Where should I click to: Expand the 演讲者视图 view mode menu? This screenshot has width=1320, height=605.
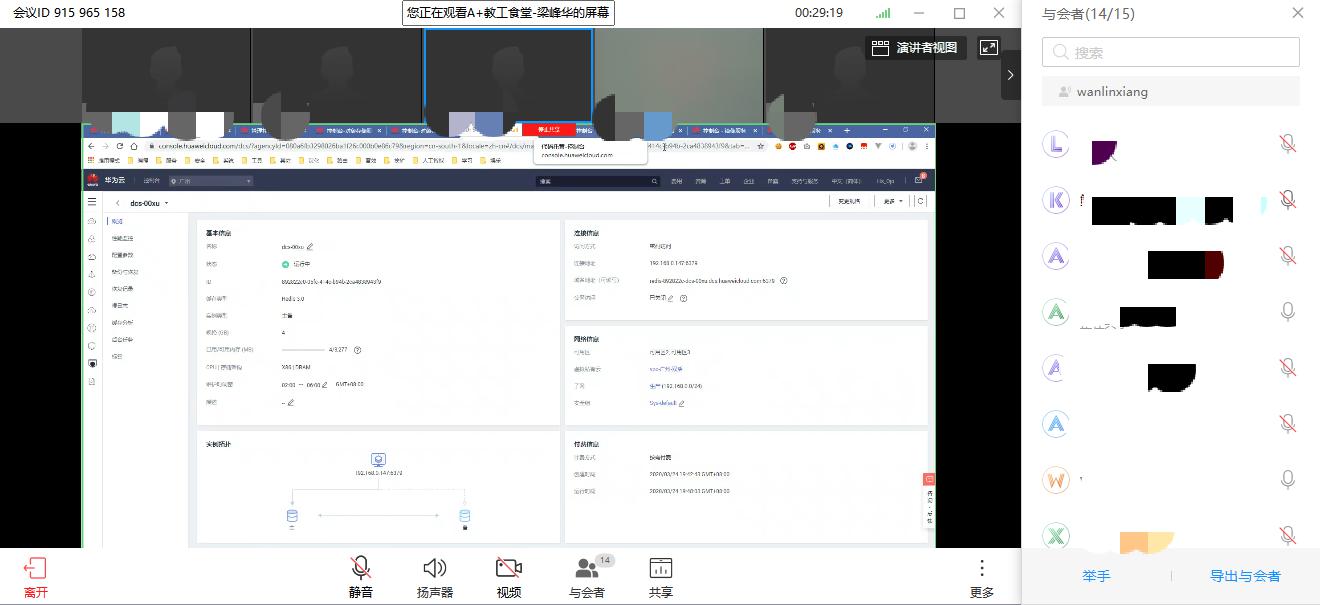916,47
